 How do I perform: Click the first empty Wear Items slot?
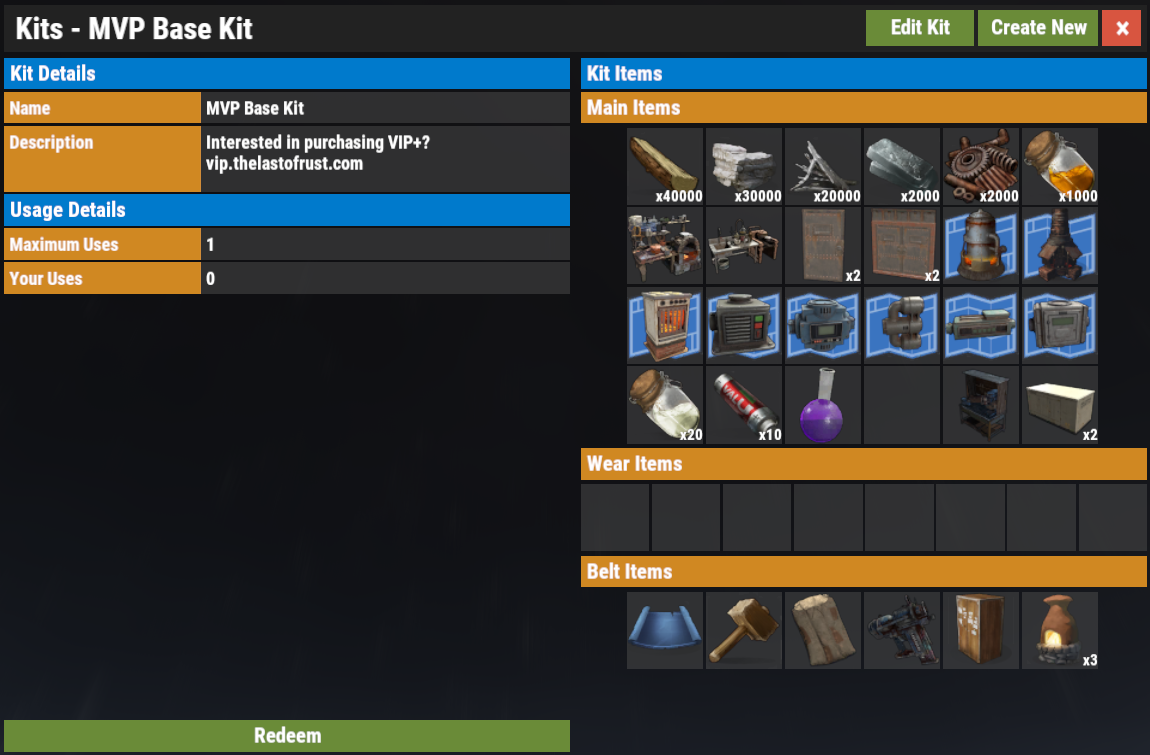coord(615,517)
